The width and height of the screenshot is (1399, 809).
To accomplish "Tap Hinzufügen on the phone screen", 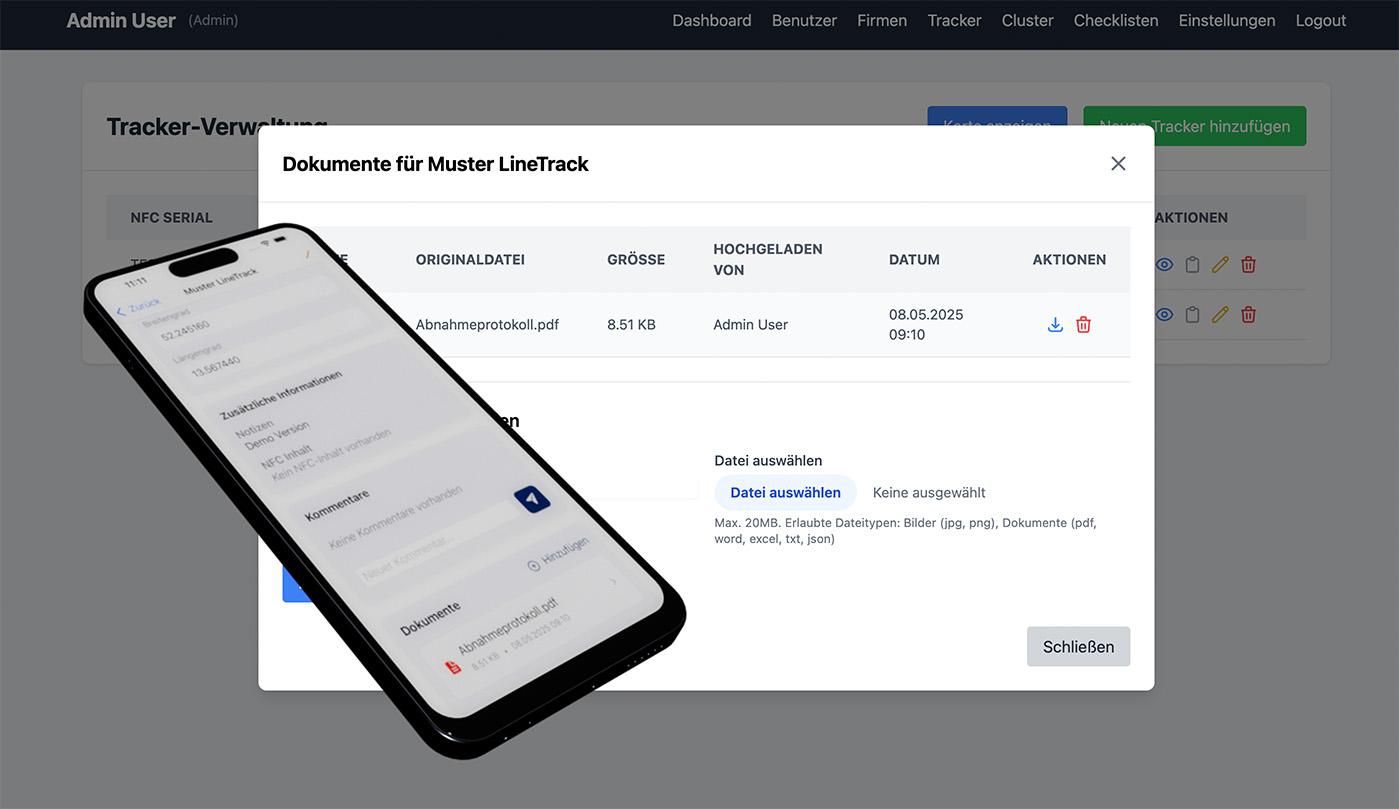I will coord(559,554).
